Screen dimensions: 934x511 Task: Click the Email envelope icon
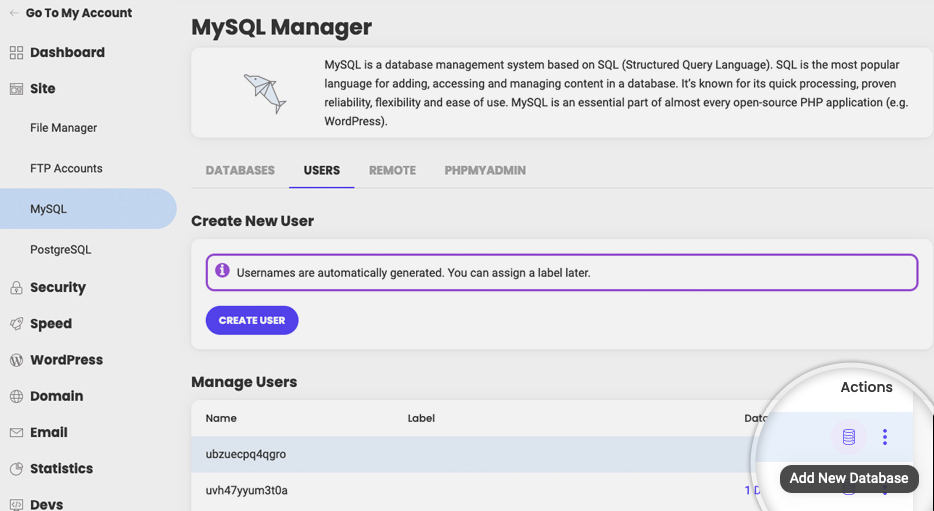pyautogui.click(x=16, y=432)
